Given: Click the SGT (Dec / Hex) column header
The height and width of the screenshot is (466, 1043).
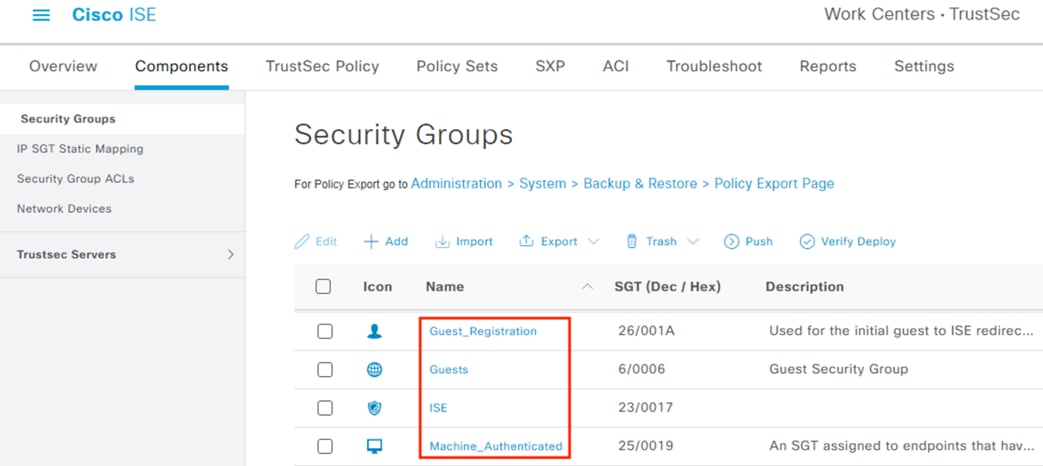Looking at the screenshot, I should click(668, 287).
